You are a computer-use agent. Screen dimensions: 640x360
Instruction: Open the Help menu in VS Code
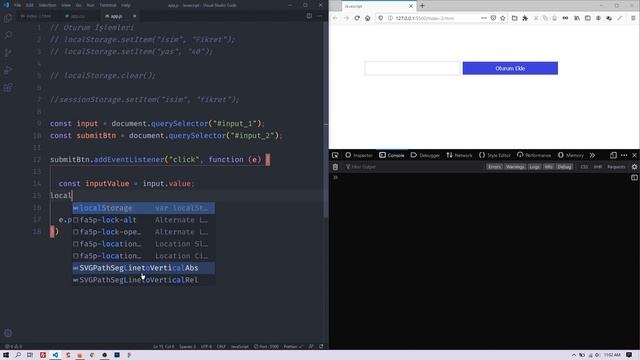point(126,5)
